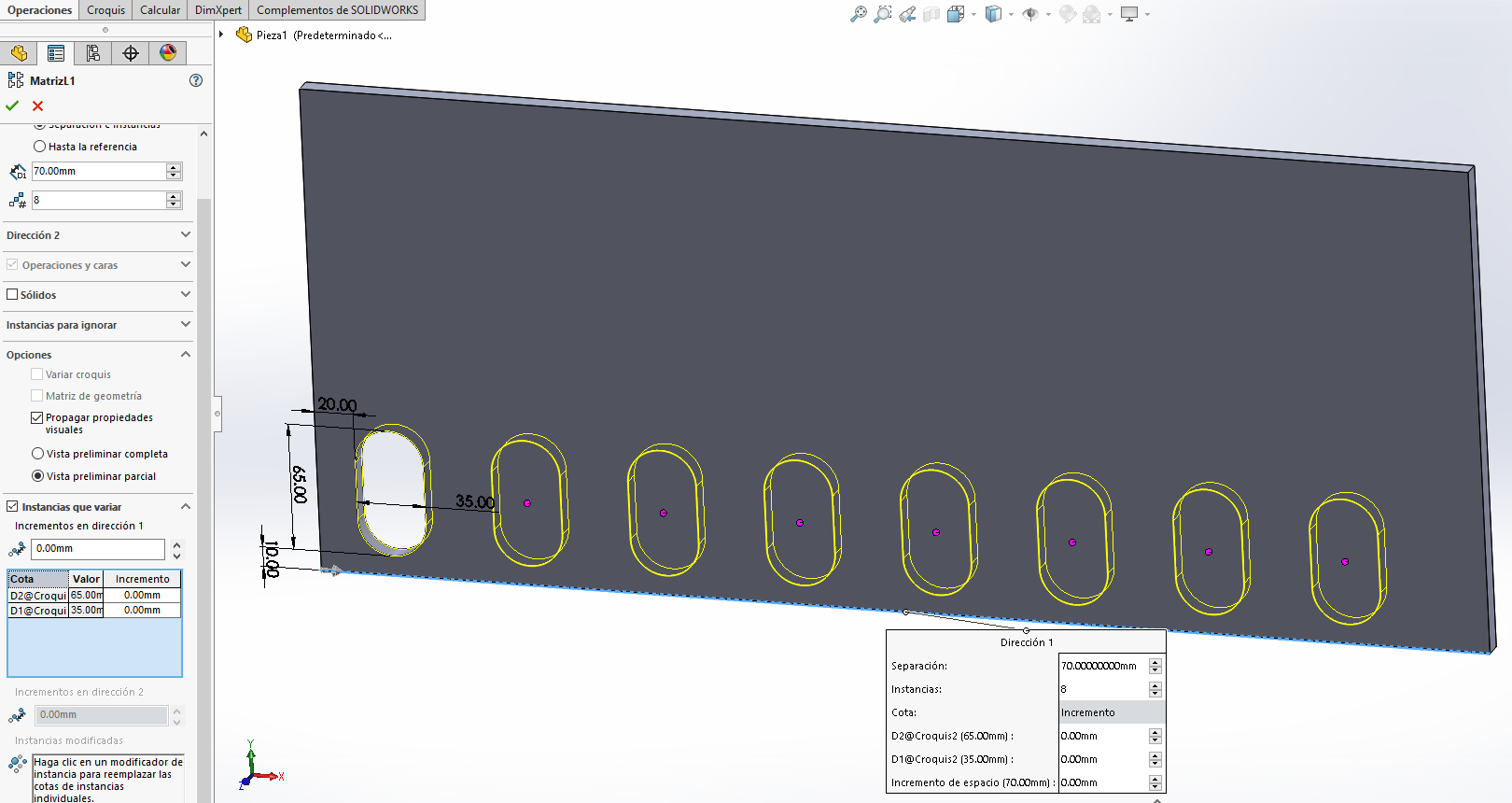Open View Orientation cube icon
Screen dimensions: 1512x803
point(955,14)
